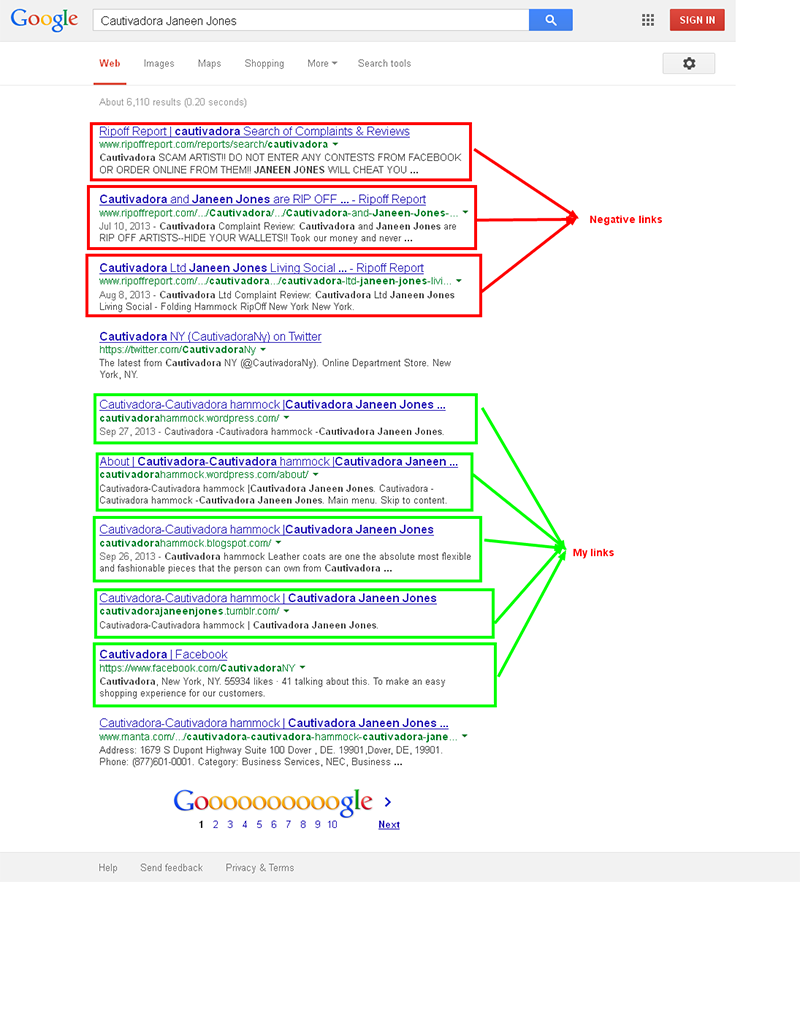
Task: Switch to the Maps tab
Action: (x=209, y=63)
